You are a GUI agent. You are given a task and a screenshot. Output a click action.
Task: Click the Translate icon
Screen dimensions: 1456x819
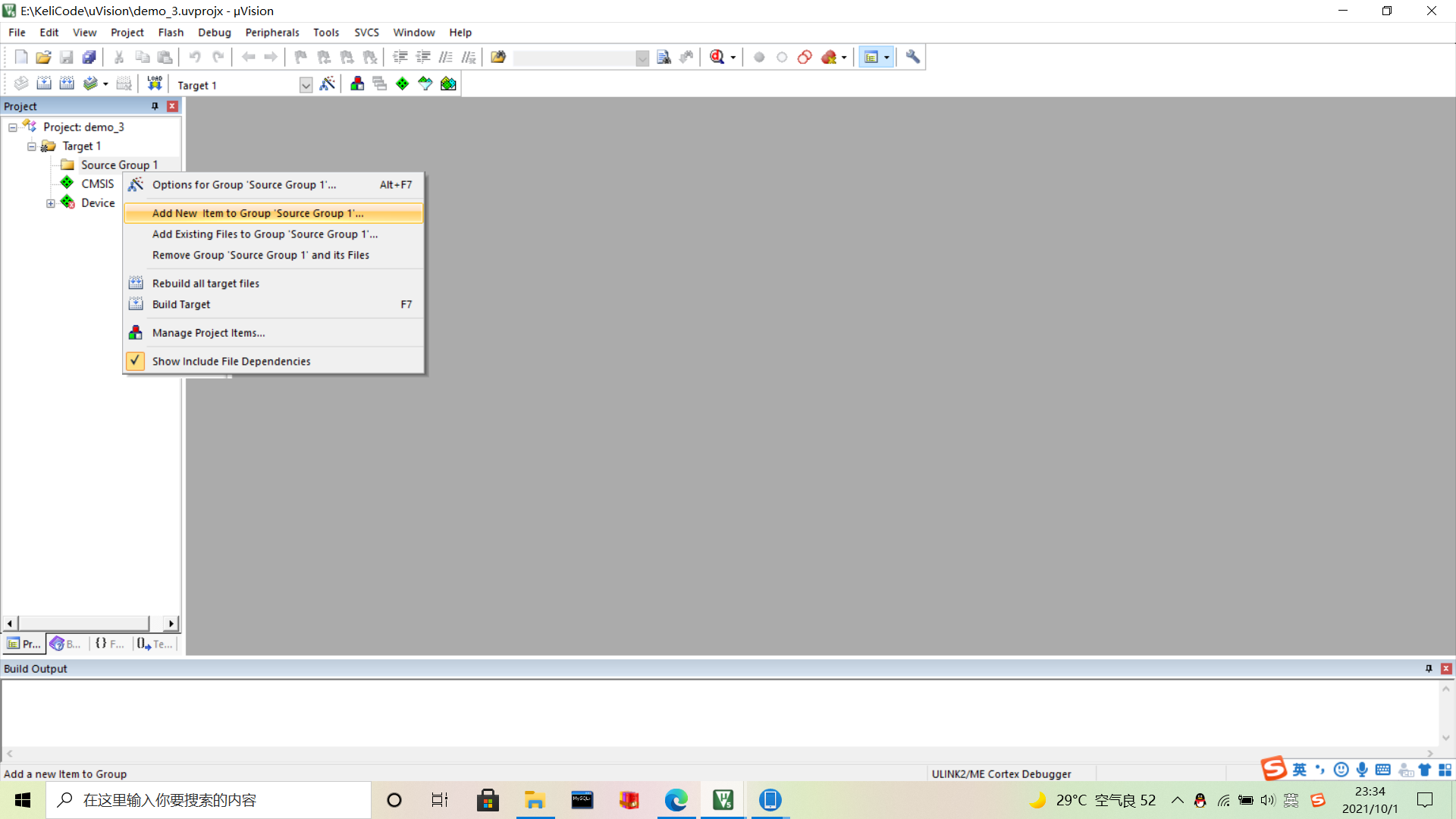21,83
